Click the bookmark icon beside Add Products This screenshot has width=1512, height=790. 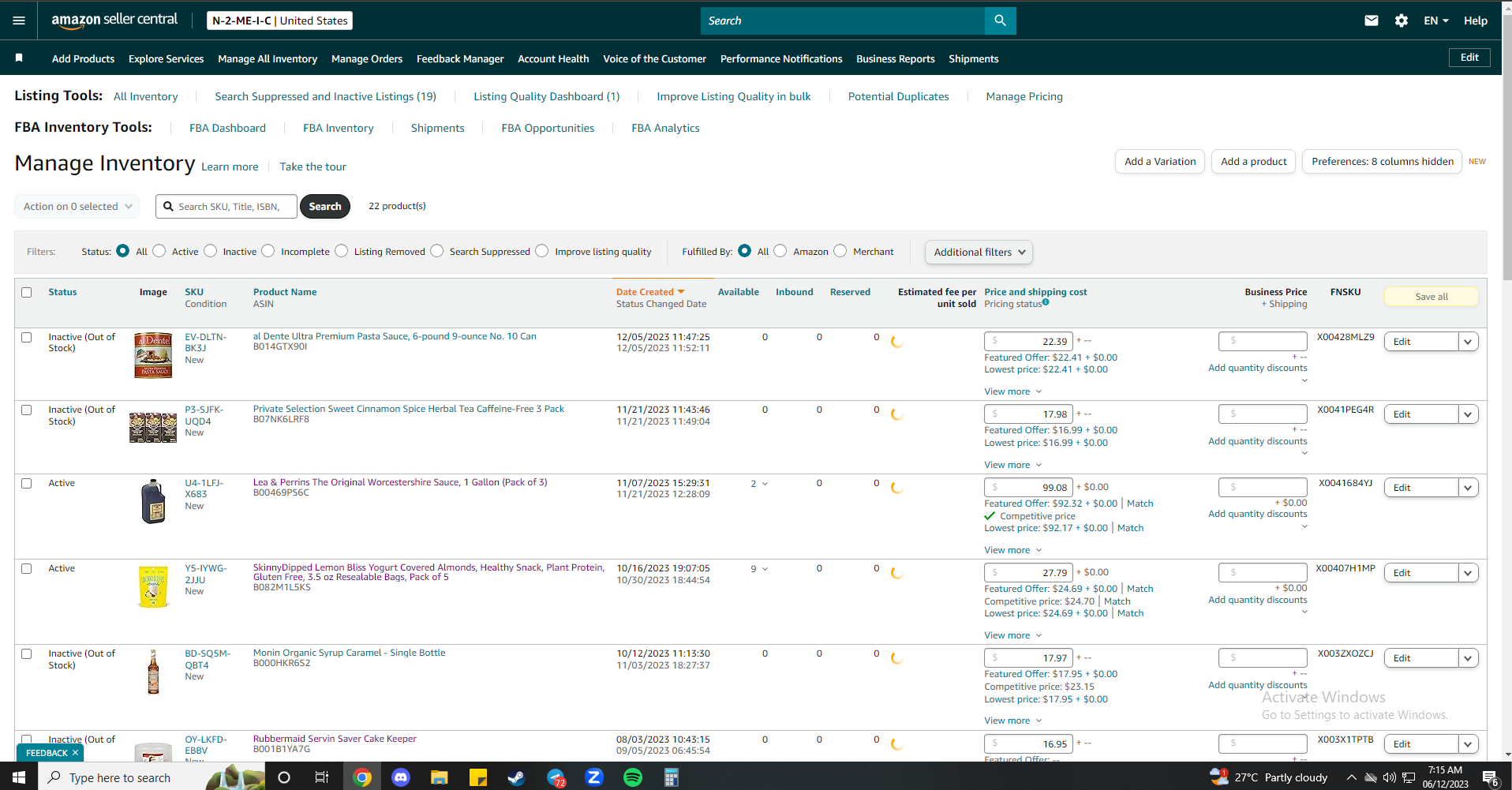coord(19,58)
